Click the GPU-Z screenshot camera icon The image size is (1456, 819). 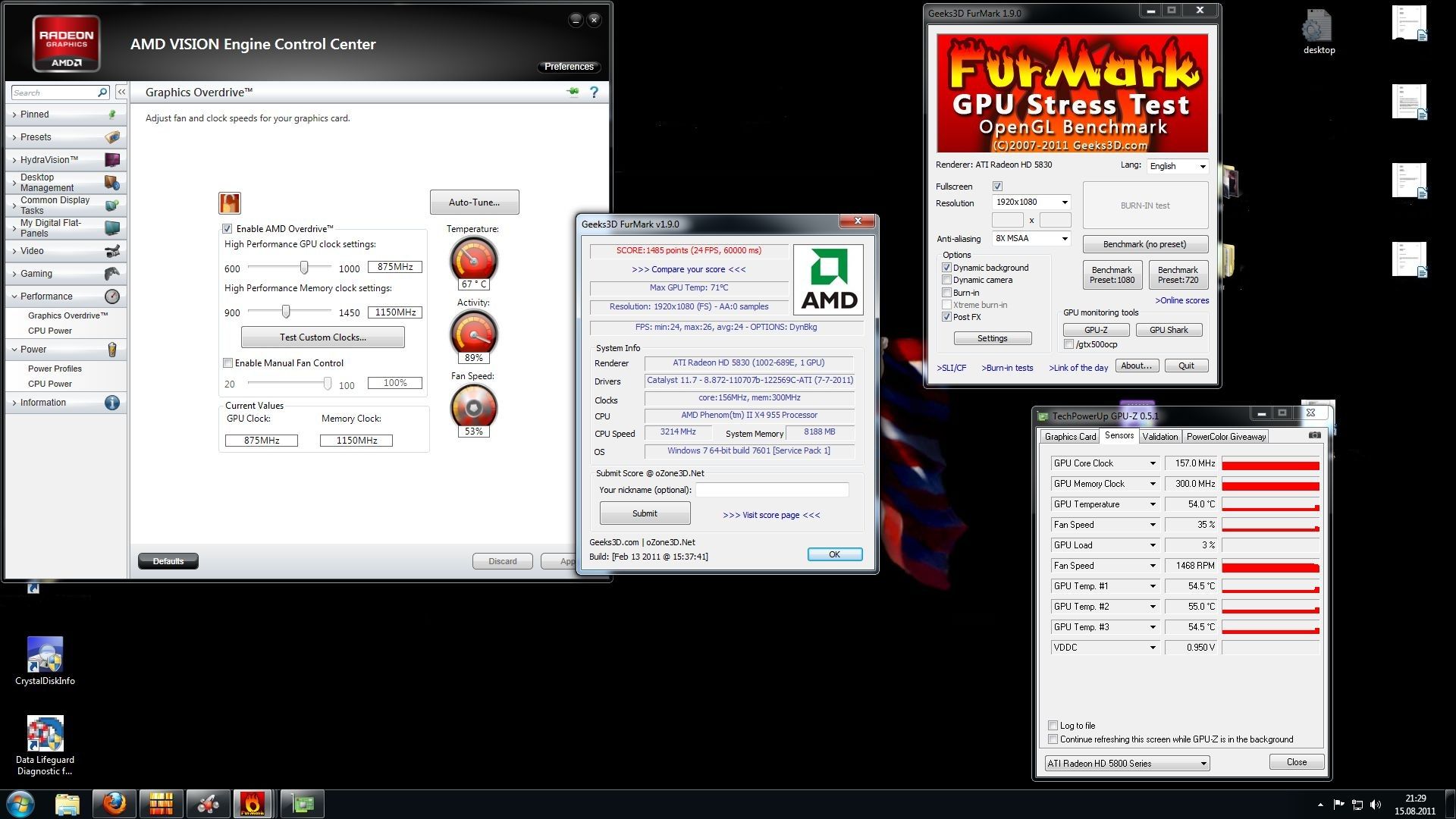click(x=1315, y=435)
